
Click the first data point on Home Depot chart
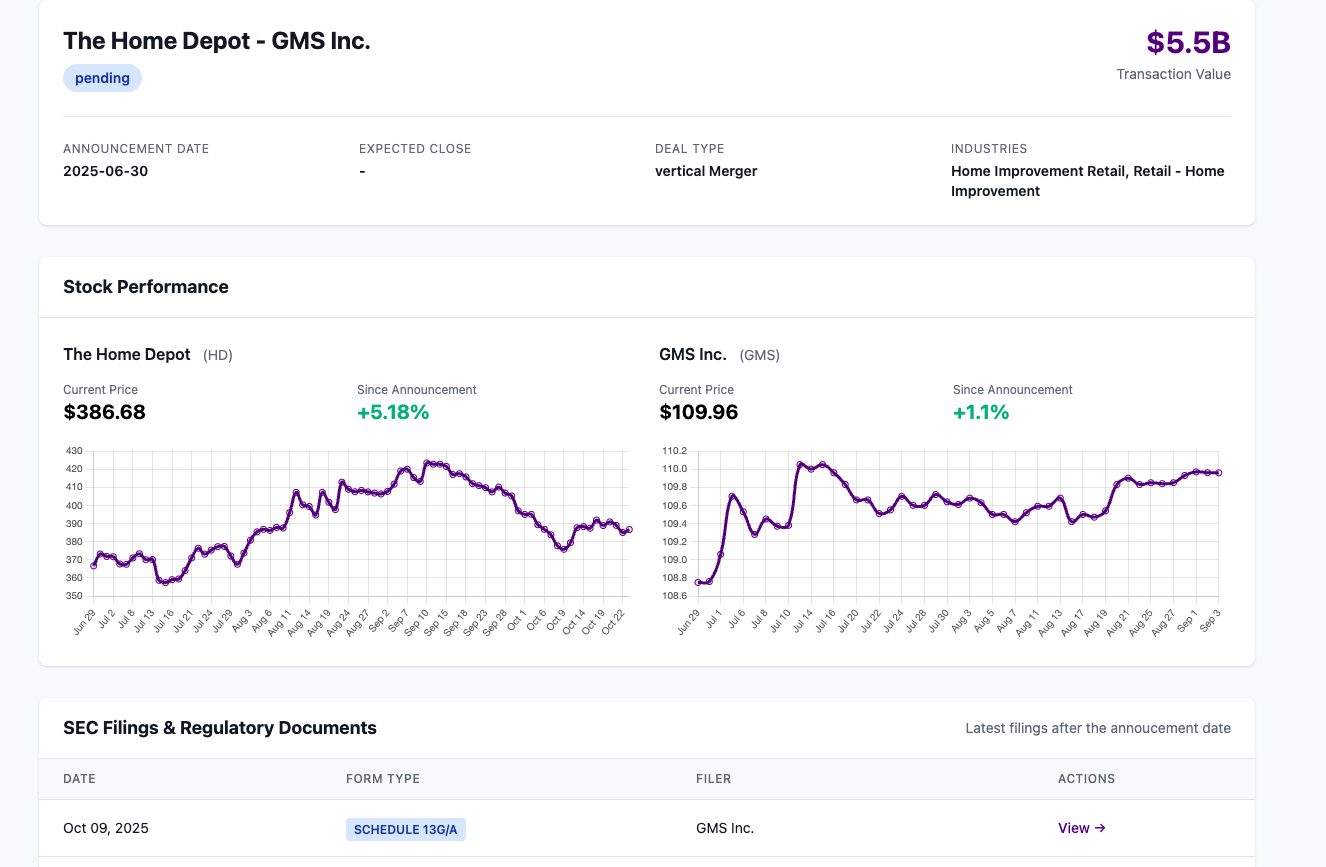click(x=94, y=565)
